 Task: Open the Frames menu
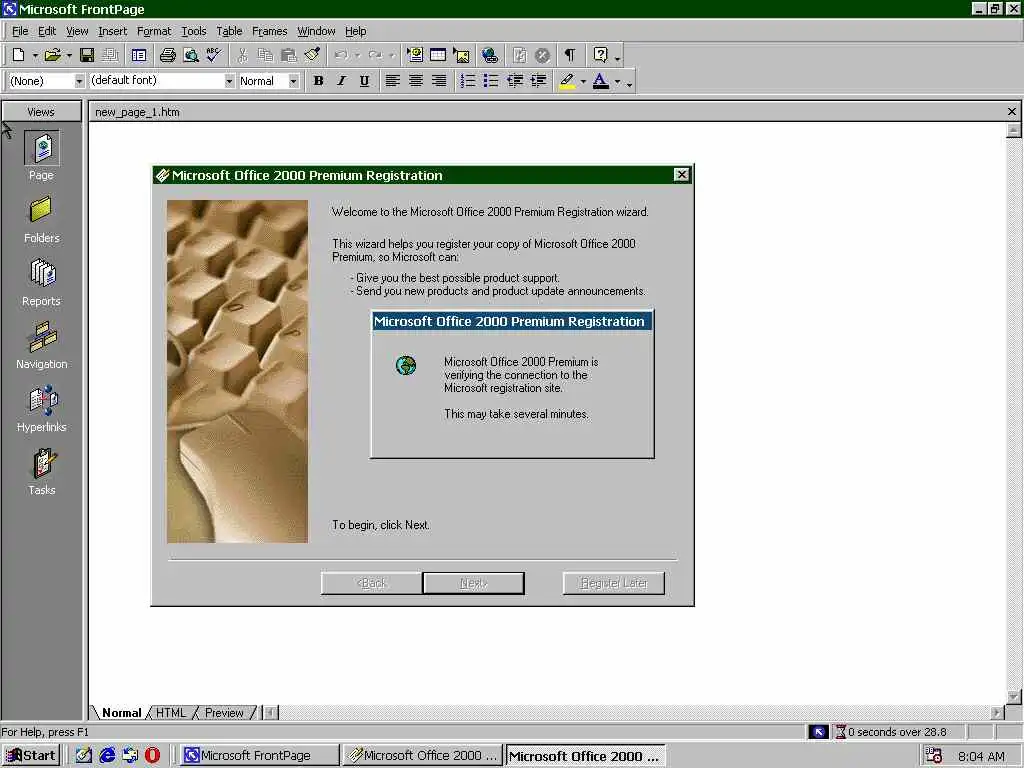click(269, 31)
